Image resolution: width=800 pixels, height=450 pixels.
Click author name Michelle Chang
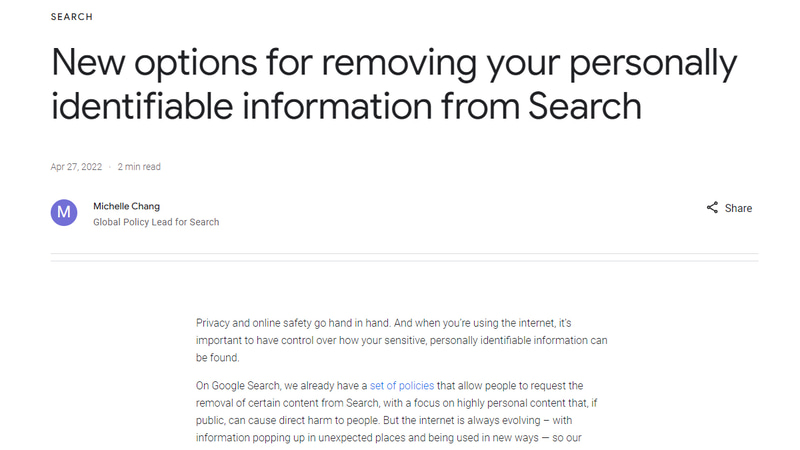126,206
